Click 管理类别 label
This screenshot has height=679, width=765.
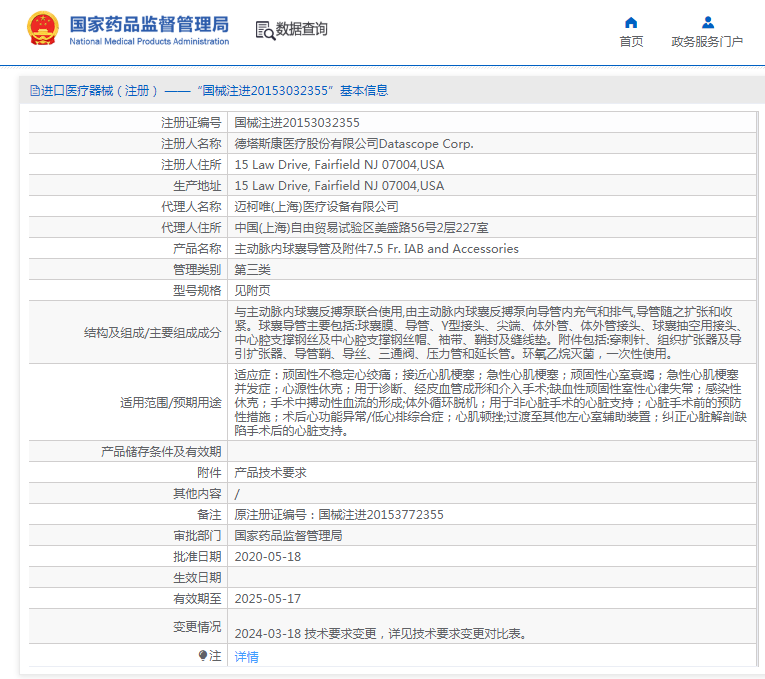click(x=197, y=270)
